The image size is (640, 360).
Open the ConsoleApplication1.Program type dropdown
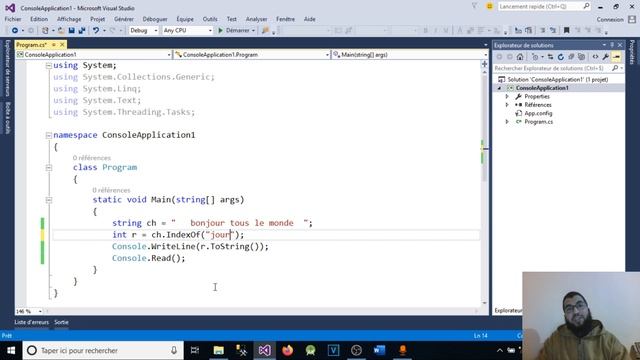click(251, 55)
